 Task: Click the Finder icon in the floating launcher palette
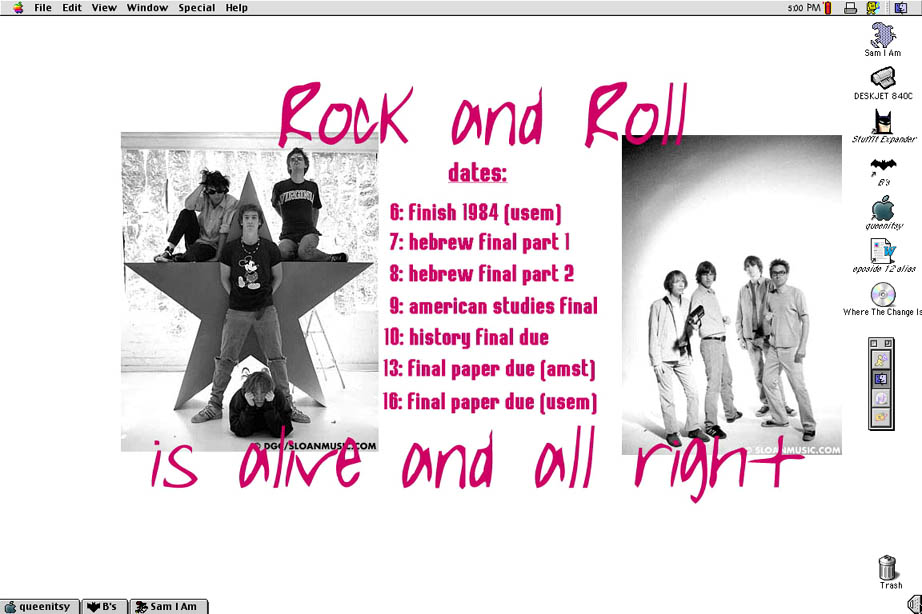[x=882, y=379]
